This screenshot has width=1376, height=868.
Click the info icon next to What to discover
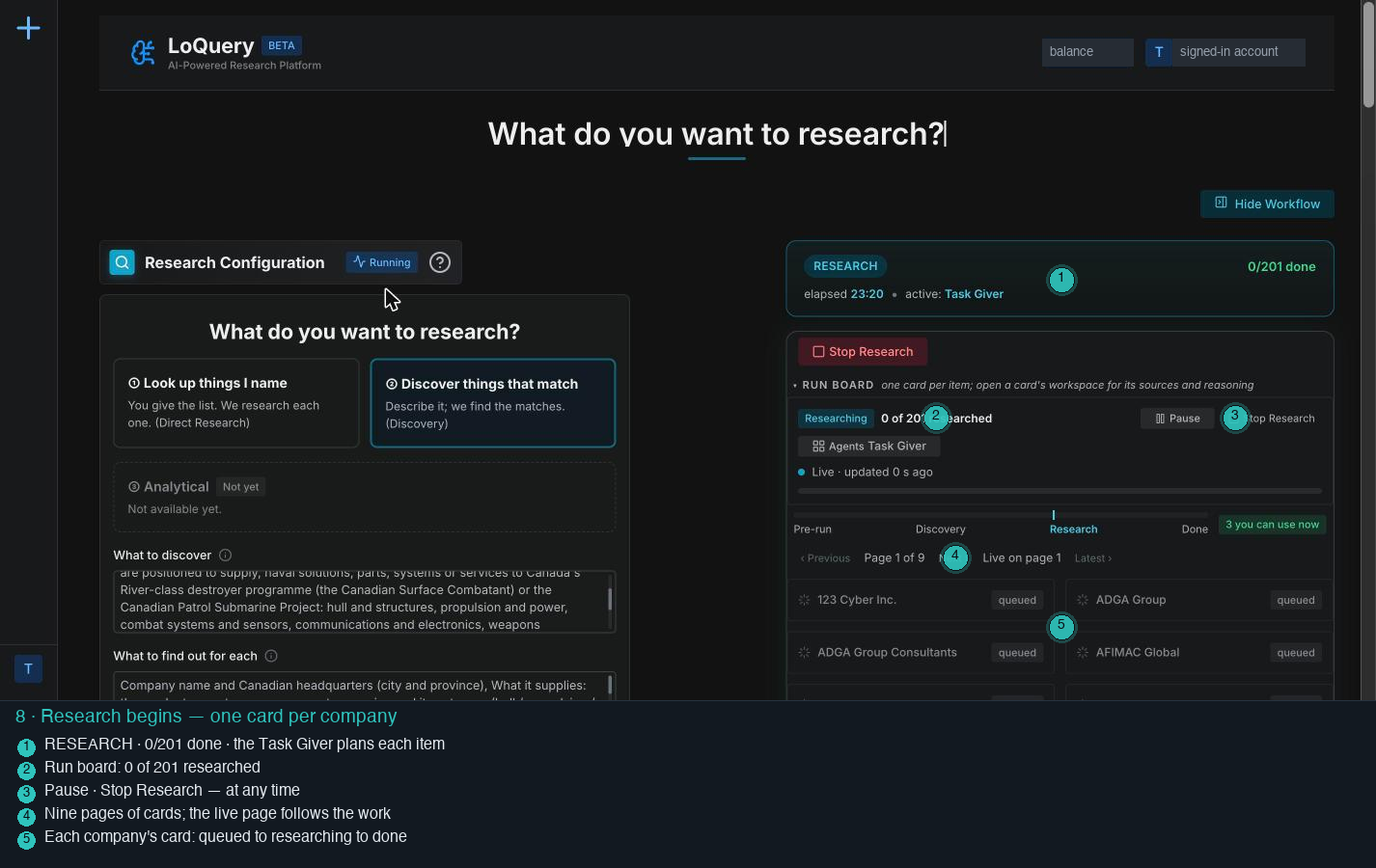tap(225, 555)
